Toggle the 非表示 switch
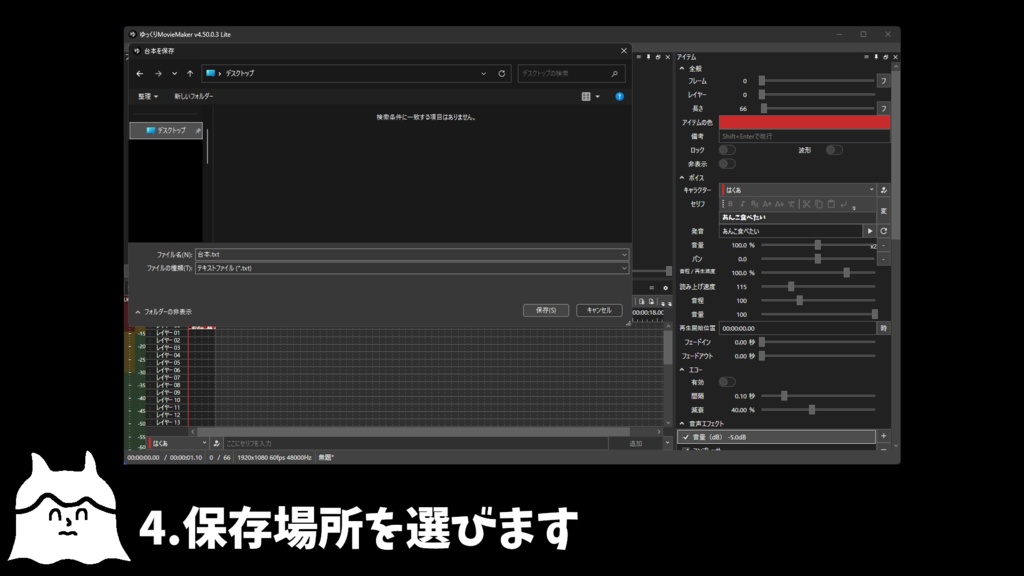This screenshot has width=1024, height=576. tap(727, 164)
